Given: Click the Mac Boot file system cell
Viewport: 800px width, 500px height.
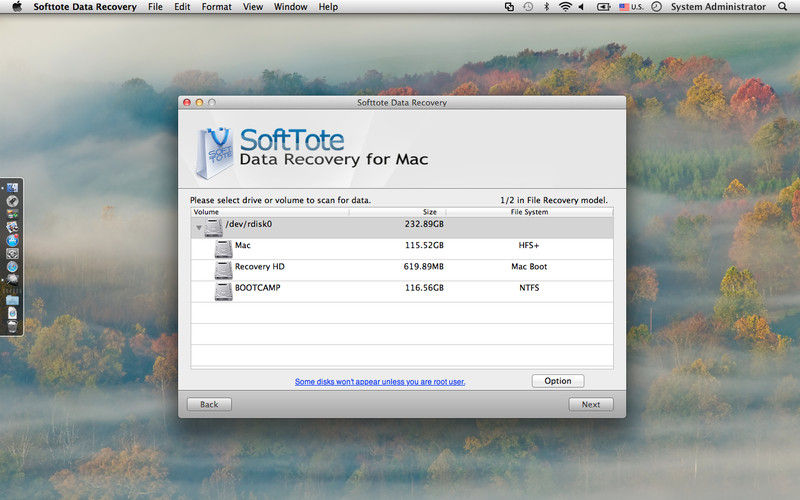Looking at the screenshot, I should [529, 267].
